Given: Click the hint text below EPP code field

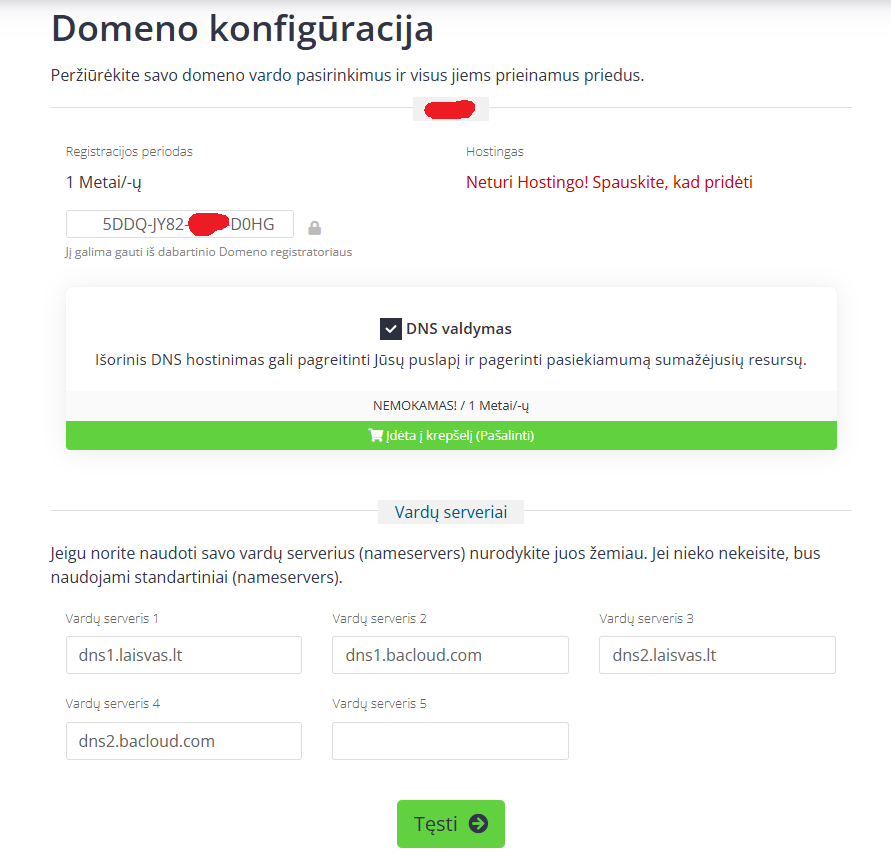Looking at the screenshot, I should pos(209,252).
